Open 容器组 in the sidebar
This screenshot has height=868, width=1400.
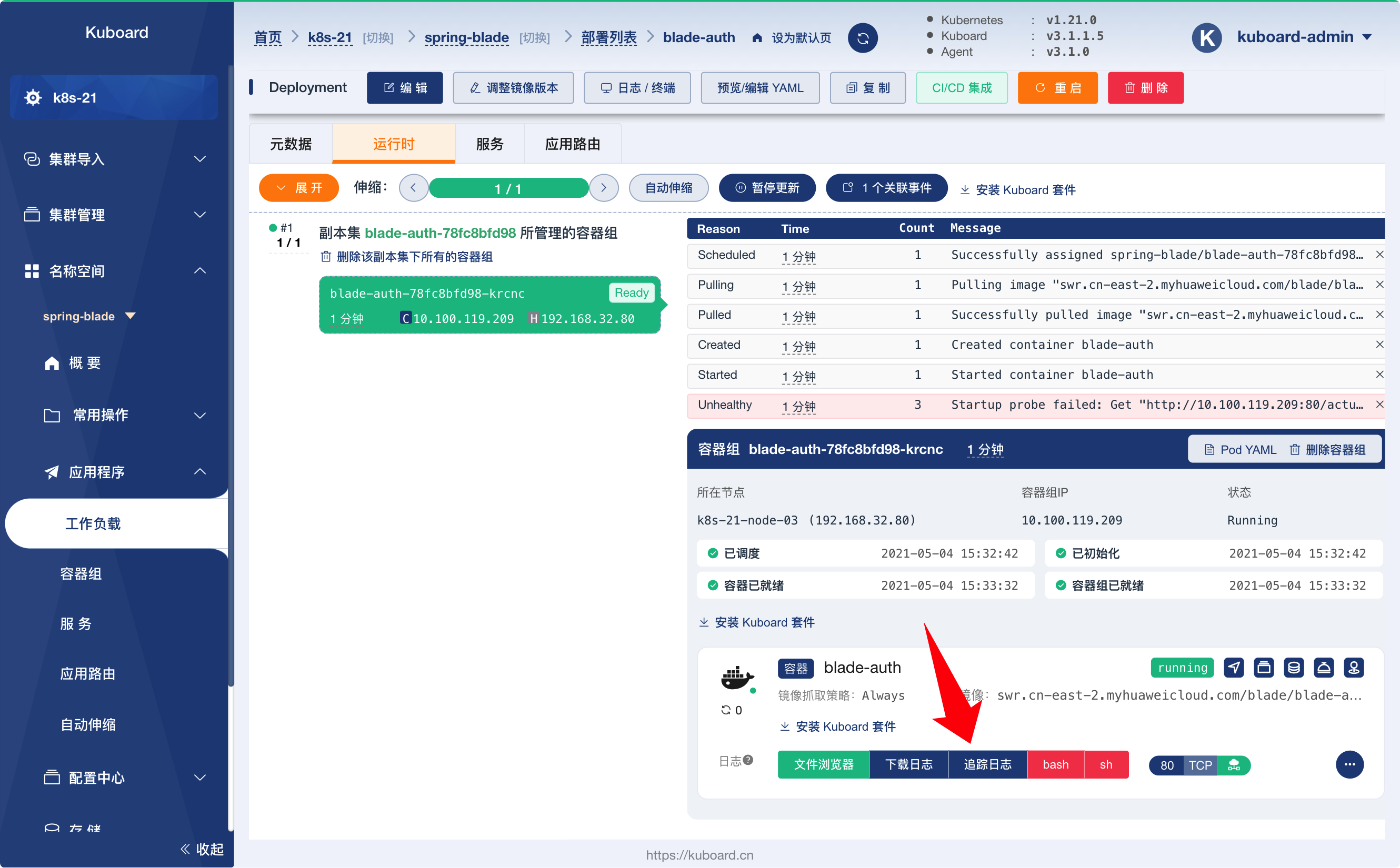click(81, 573)
